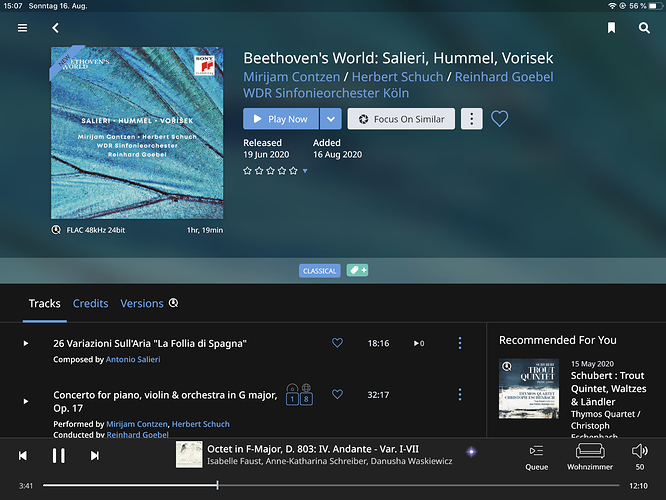
Task: Open the Beethoven's World album cover
Action: [137, 133]
